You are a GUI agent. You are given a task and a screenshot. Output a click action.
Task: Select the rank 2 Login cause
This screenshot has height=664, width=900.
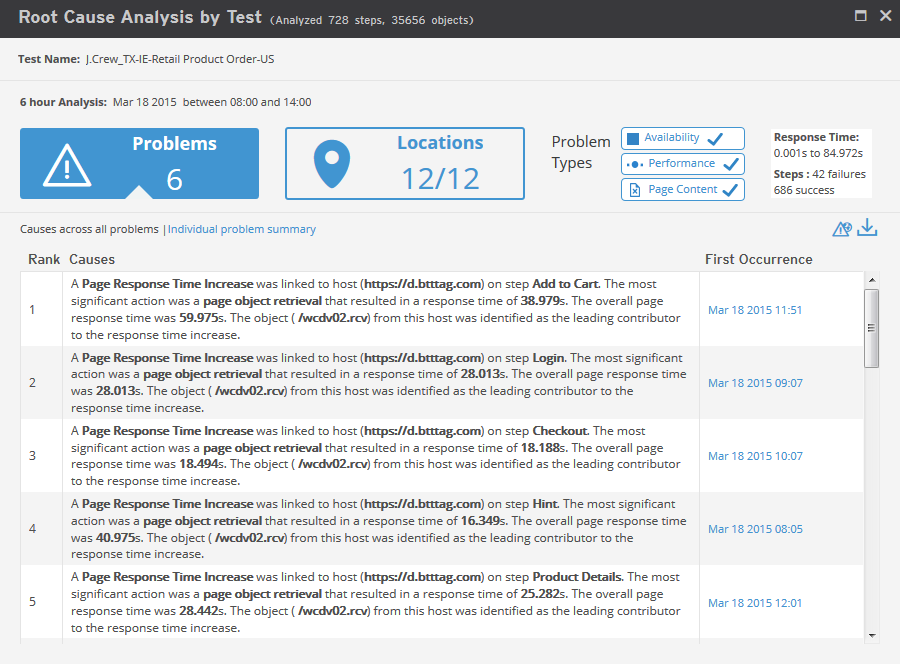click(379, 383)
